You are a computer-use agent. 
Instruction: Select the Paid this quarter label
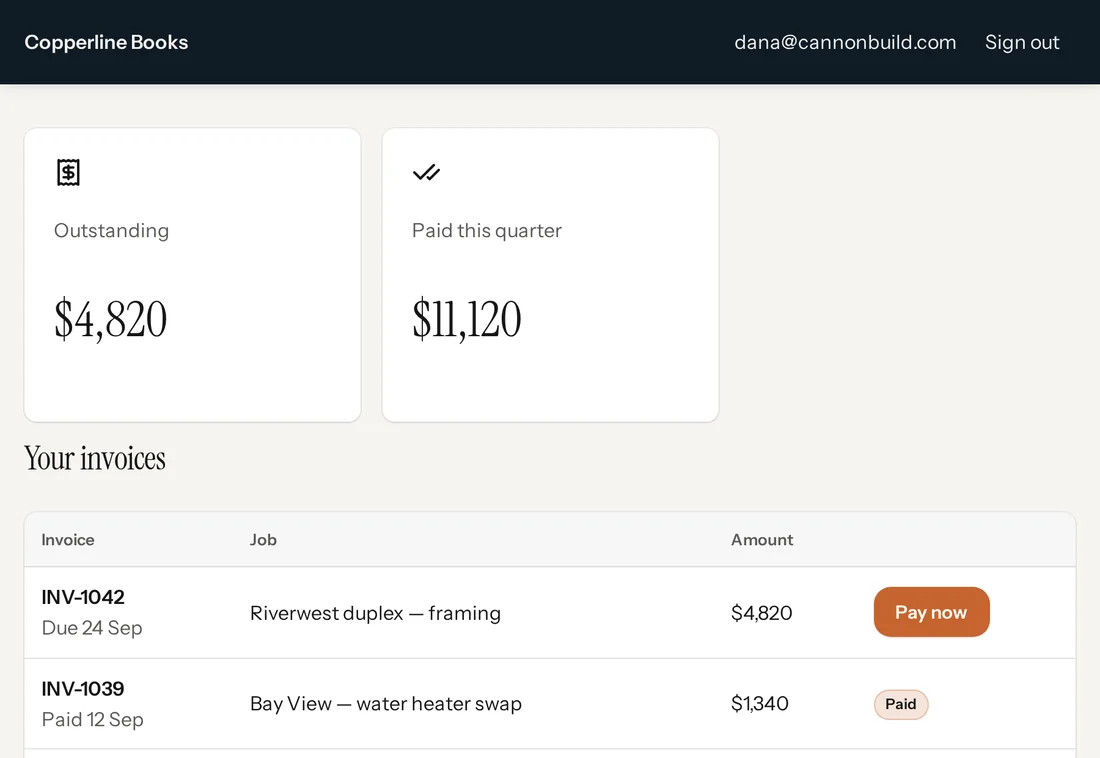point(487,230)
